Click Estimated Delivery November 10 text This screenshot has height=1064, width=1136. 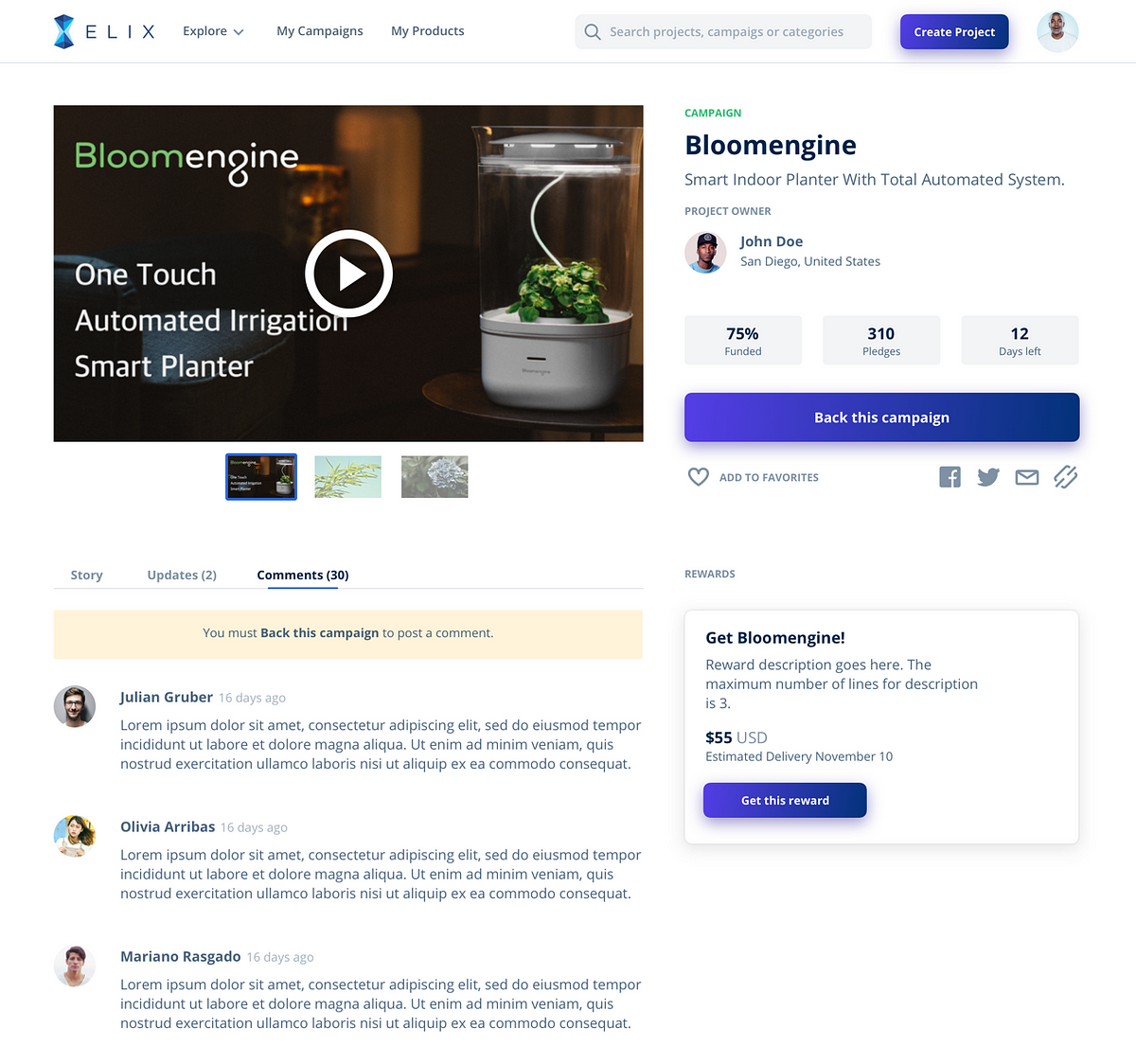click(799, 757)
